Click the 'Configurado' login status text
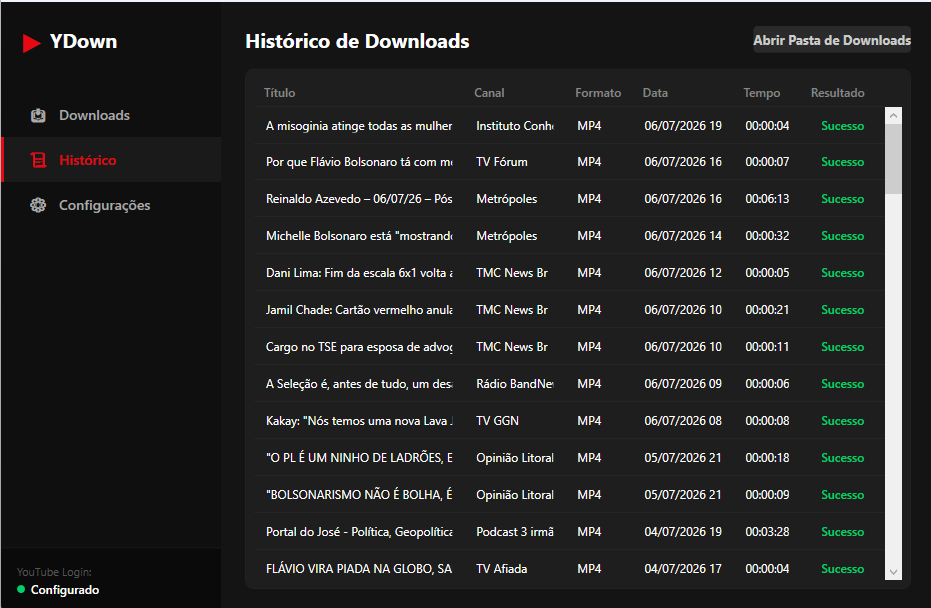This screenshot has width=931, height=608. (x=65, y=590)
